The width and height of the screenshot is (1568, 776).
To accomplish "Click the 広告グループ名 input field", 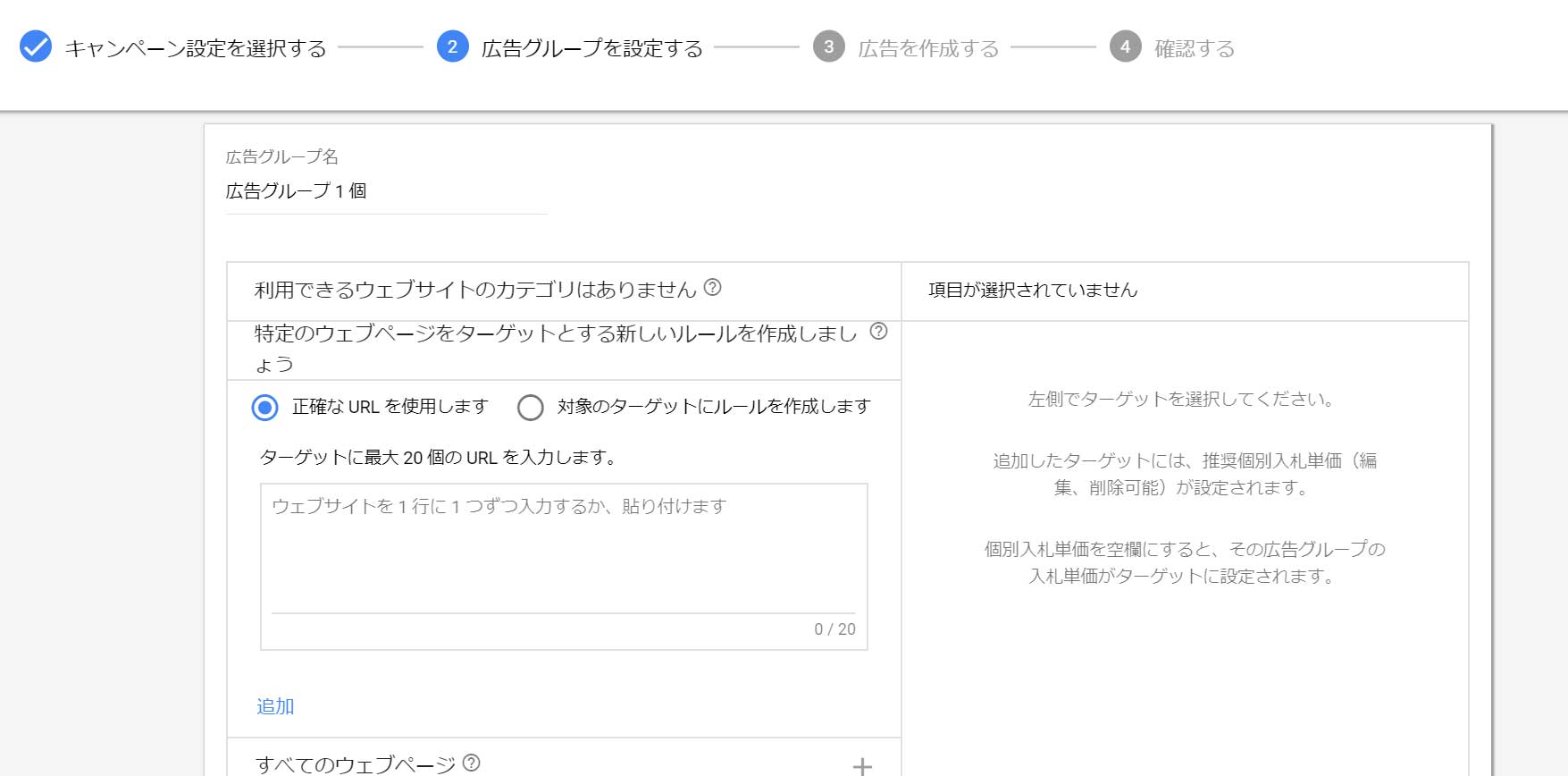I will (387, 191).
